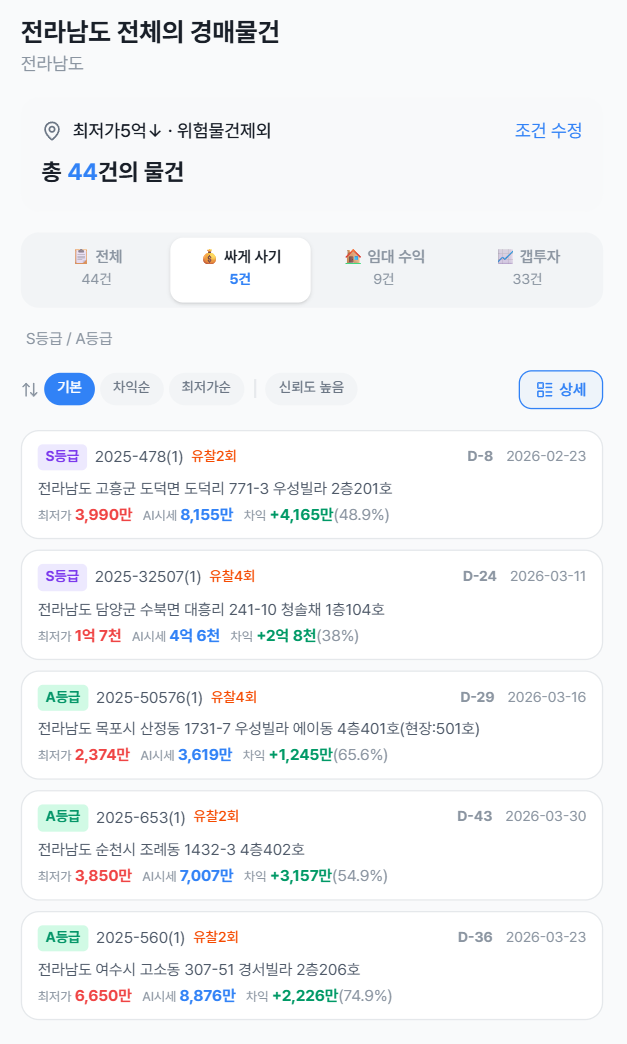Open the 고흥군 우성빌라 2층201호 listing
This screenshot has height=1044, width=627.
click(311, 486)
